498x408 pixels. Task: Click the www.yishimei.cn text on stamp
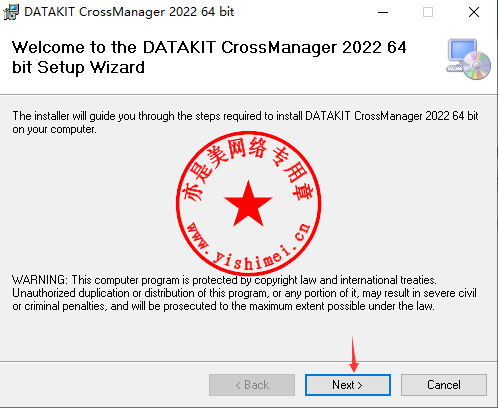pyautogui.click(x=248, y=247)
